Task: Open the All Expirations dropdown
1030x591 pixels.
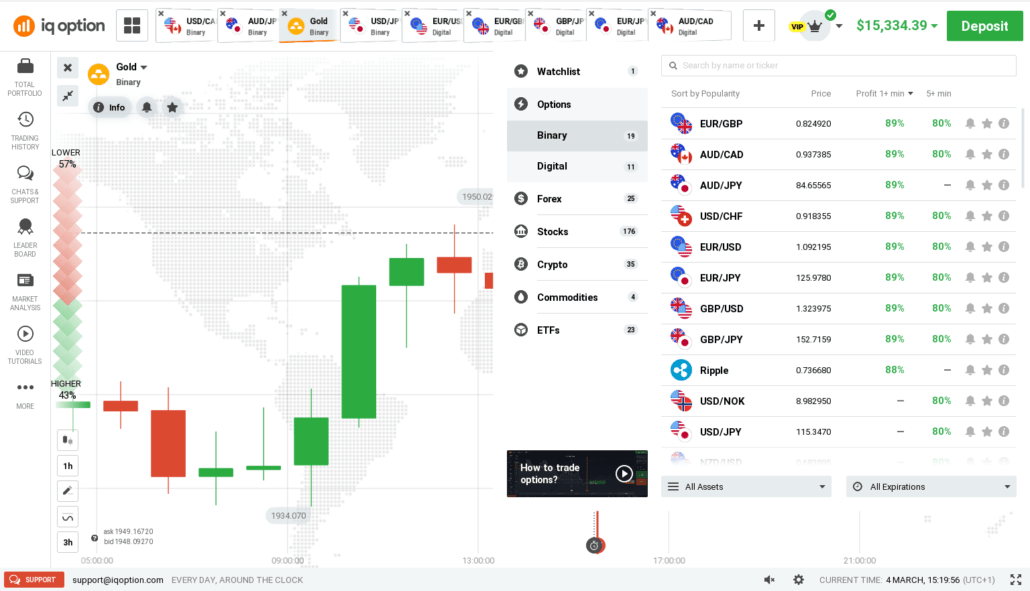Action: pyautogui.click(x=930, y=486)
